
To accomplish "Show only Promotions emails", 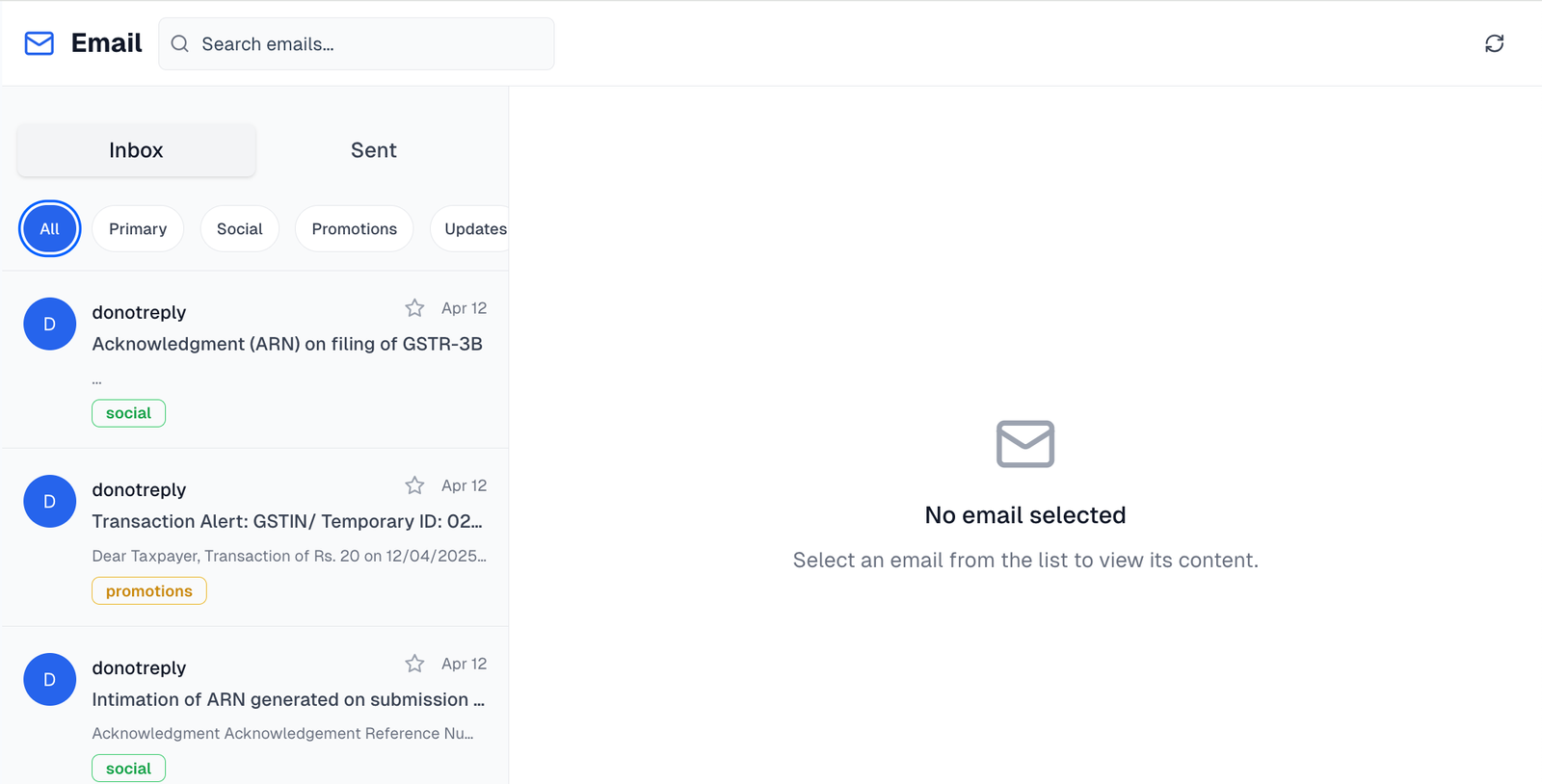I will (354, 228).
